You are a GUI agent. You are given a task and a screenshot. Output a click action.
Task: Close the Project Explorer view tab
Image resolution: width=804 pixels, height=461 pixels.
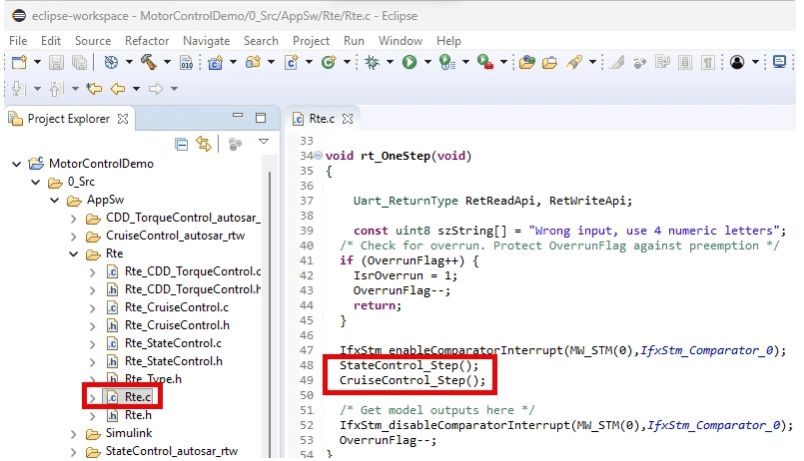click(x=123, y=118)
